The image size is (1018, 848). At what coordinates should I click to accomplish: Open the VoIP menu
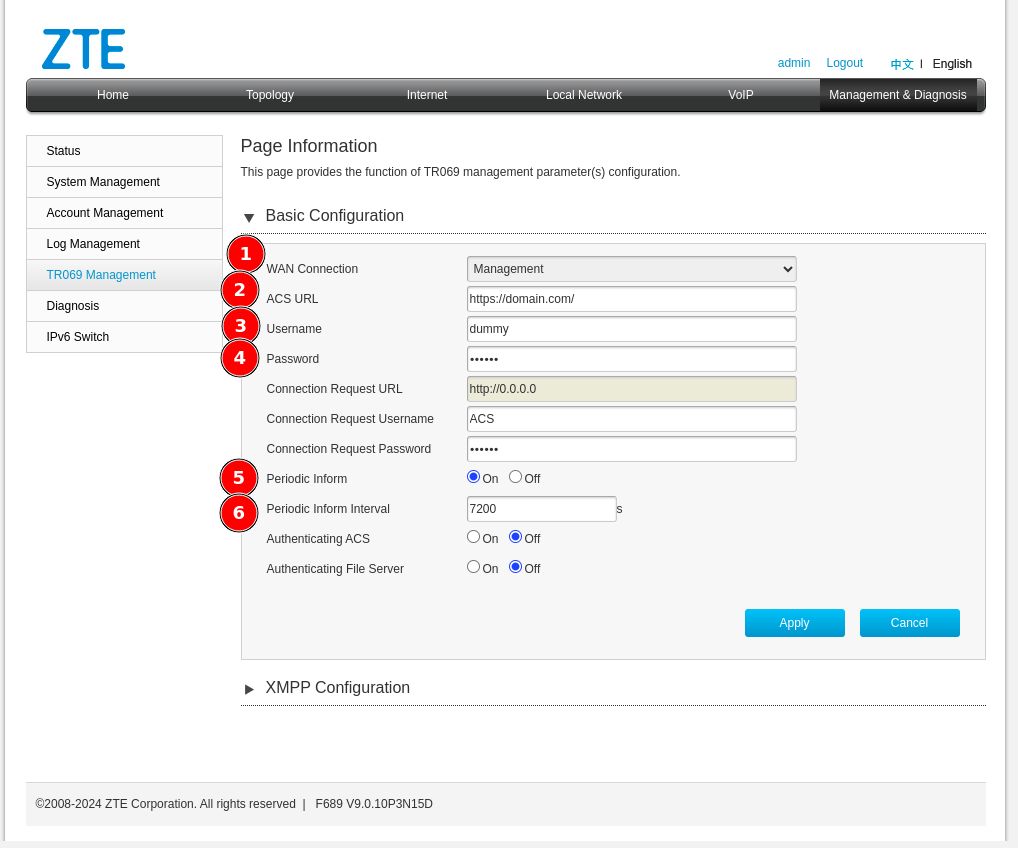click(740, 95)
